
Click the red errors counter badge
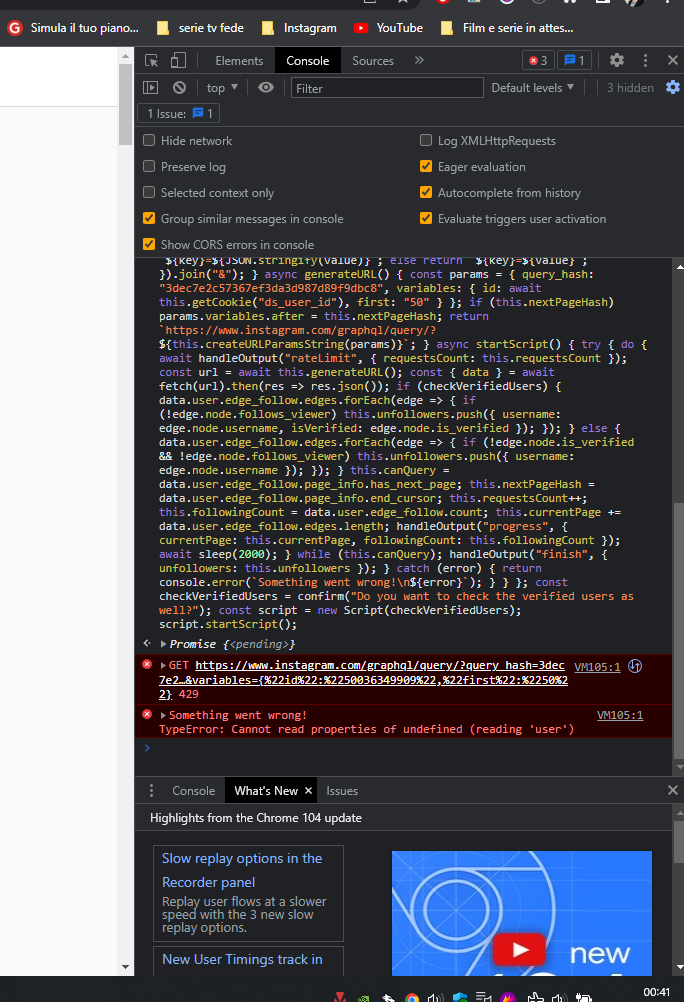(x=537, y=60)
